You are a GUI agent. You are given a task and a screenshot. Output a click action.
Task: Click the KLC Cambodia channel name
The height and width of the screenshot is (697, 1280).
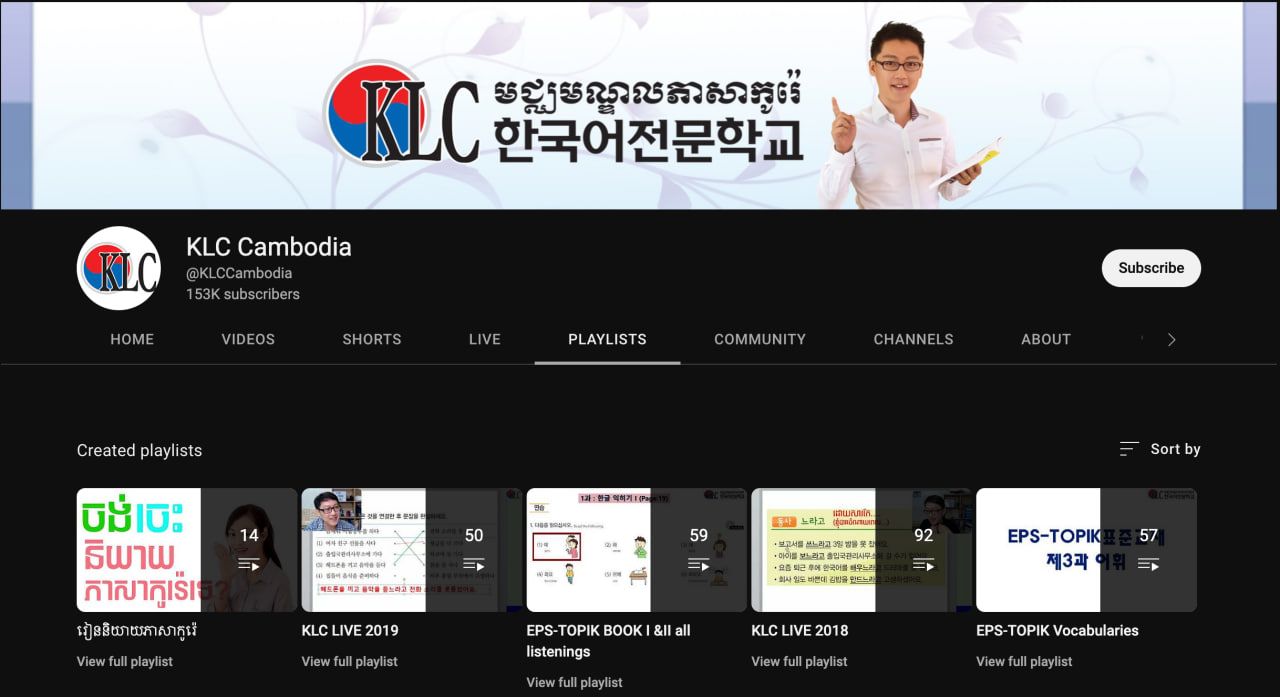click(x=269, y=247)
